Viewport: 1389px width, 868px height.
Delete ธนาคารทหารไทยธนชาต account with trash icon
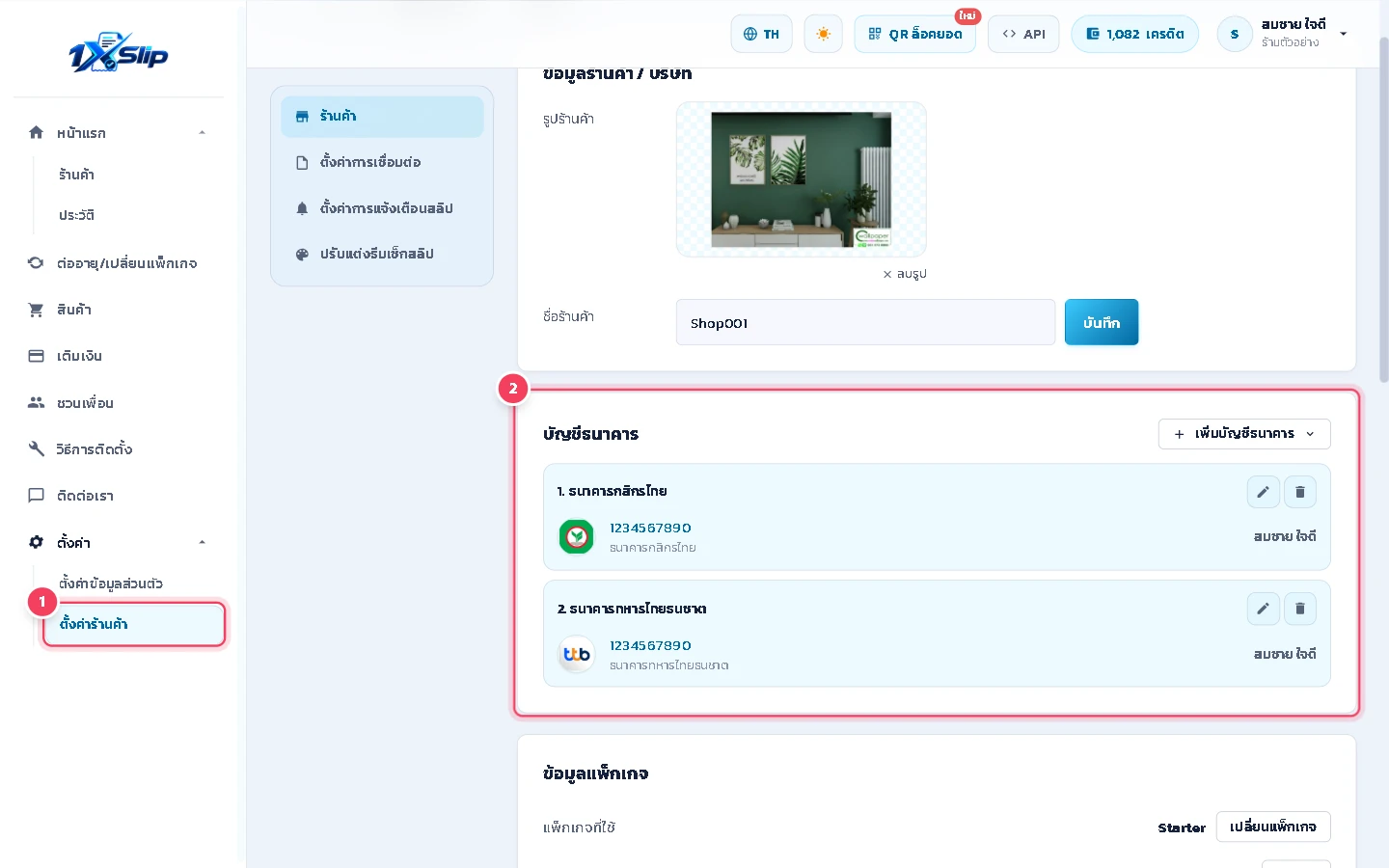point(1300,609)
